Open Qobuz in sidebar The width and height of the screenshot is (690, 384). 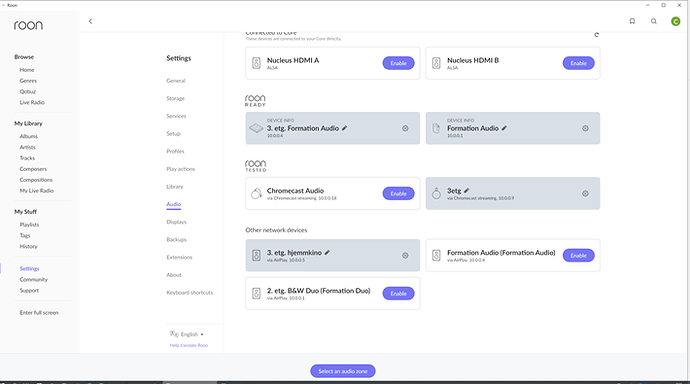pyautogui.click(x=28, y=91)
